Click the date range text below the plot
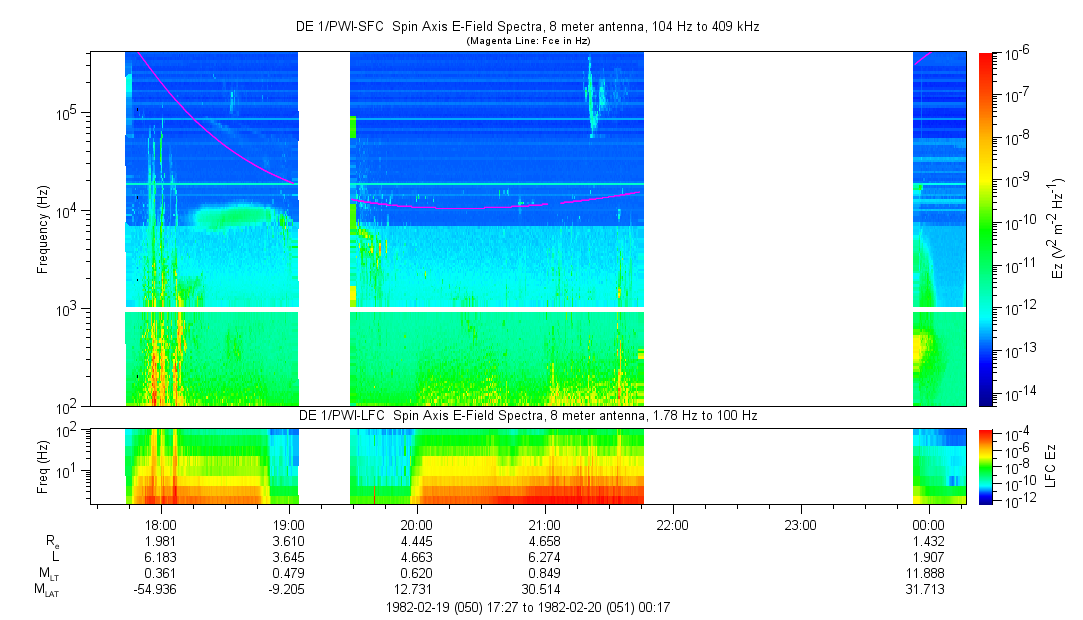This screenshot has width=1083, height=620. coord(528,607)
